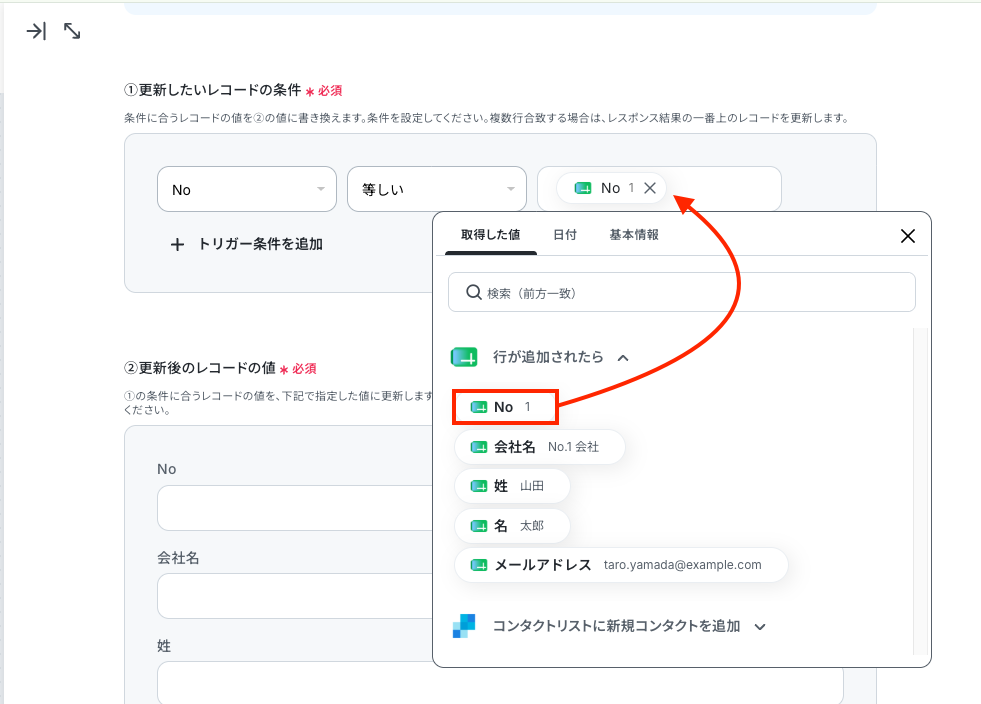Viewport: 981px width, 704px height.
Task: Click the spreadsheet icon beside 行が追加されたら
Action: (x=464, y=357)
